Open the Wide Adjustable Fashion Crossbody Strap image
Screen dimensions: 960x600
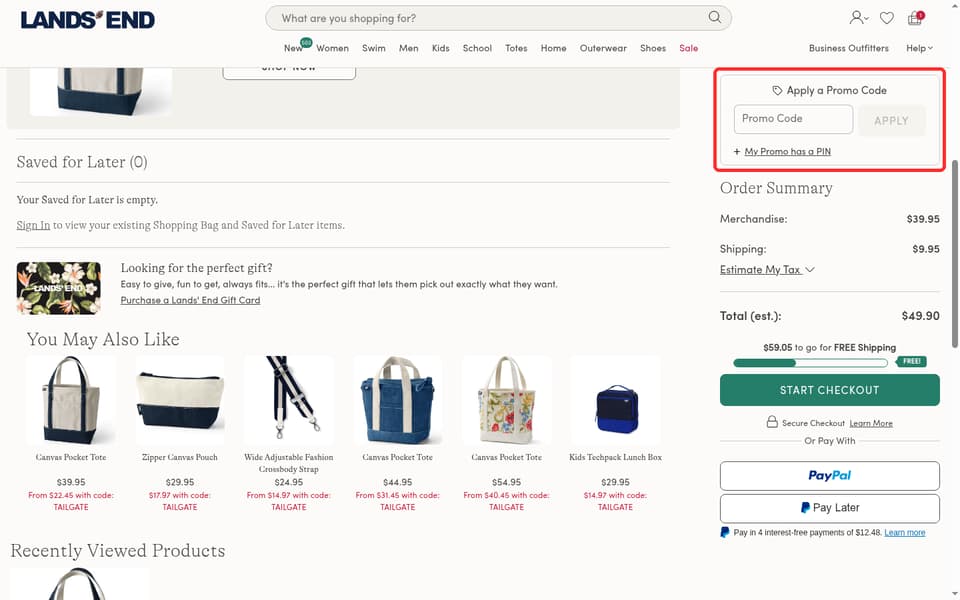pos(288,400)
